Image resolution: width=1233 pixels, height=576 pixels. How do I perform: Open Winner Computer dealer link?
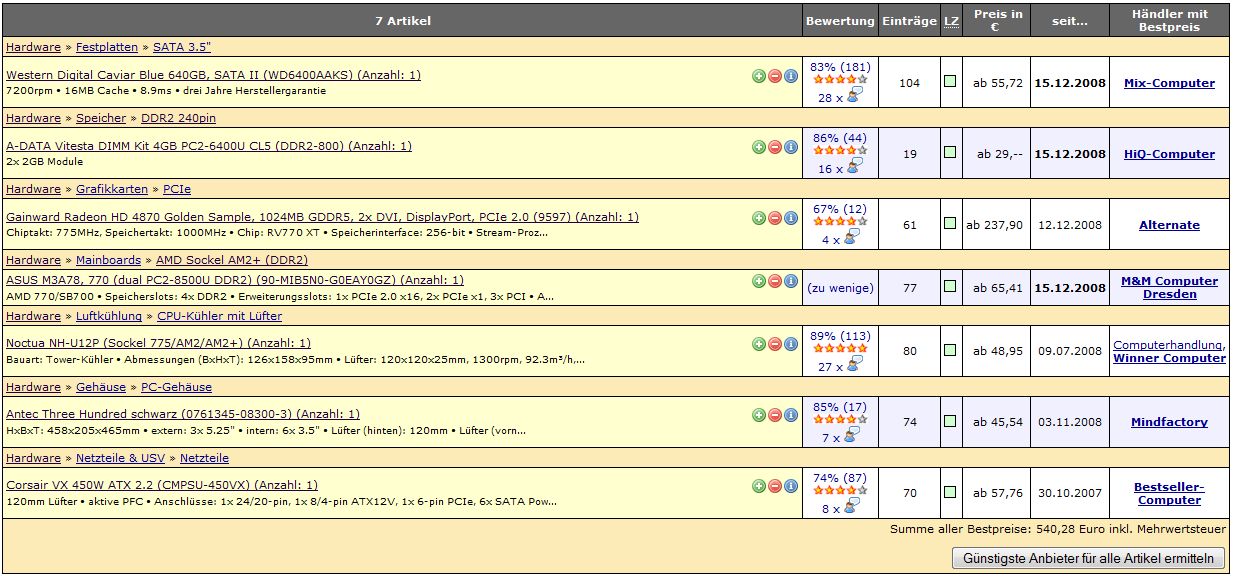[x=1169, y=358]
